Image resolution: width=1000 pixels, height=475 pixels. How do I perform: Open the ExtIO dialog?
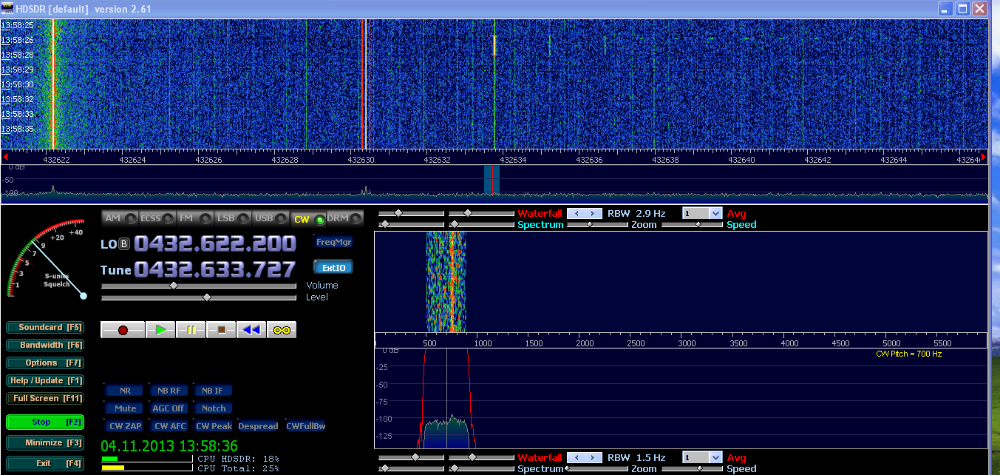click(x=334, y=268)
